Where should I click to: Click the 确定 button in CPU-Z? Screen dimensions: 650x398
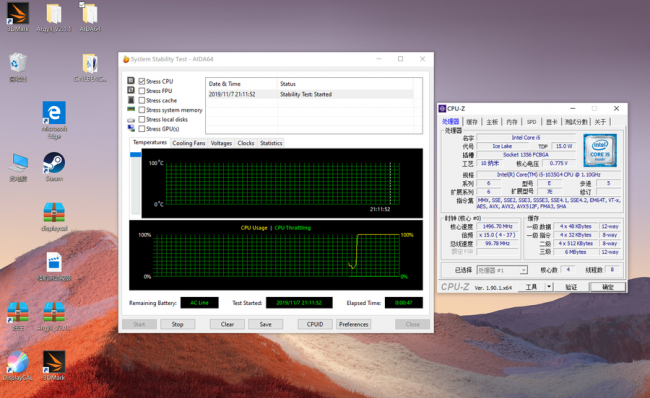click(608, 287)
